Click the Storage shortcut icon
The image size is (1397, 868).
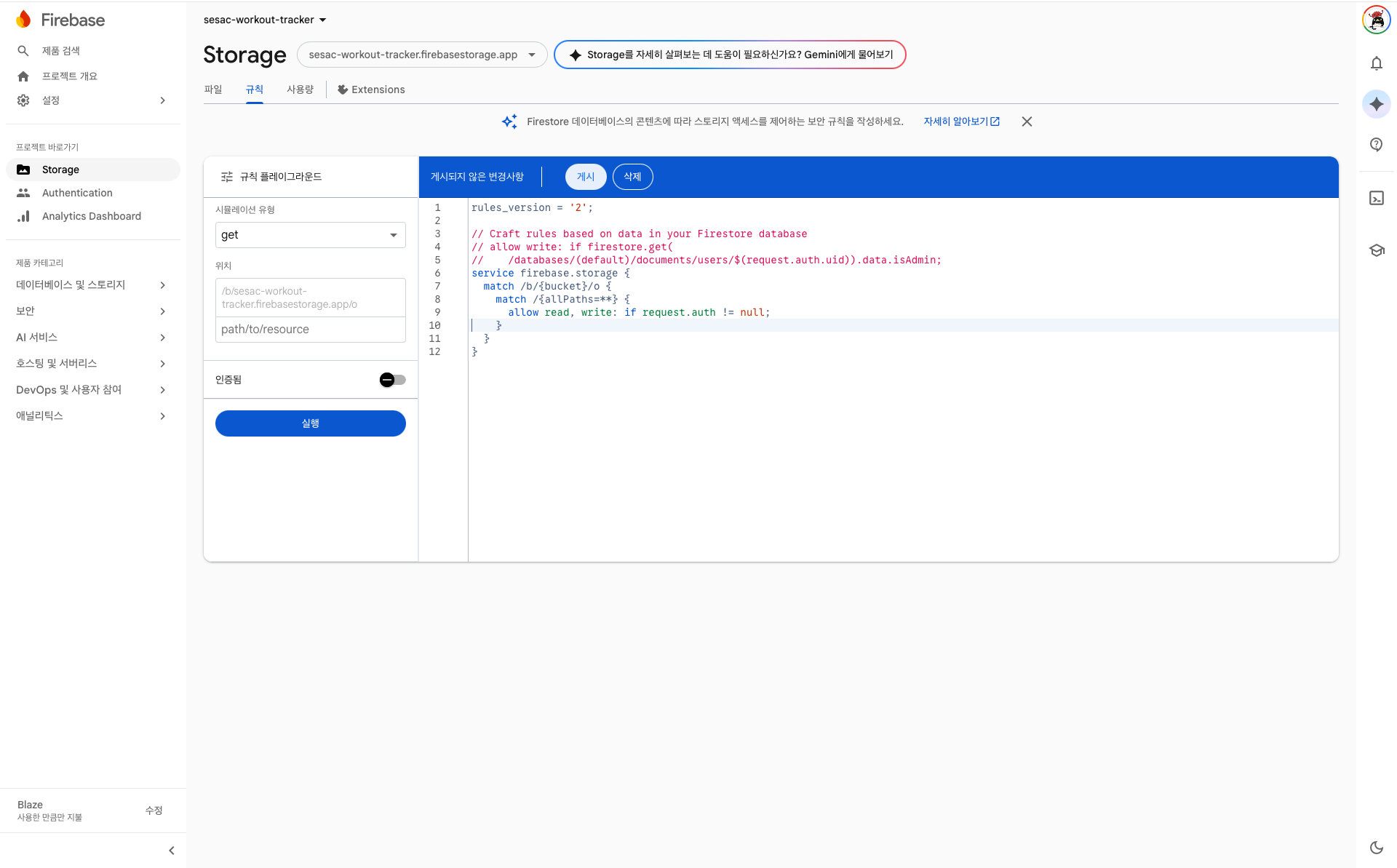(x=23, y=170)
